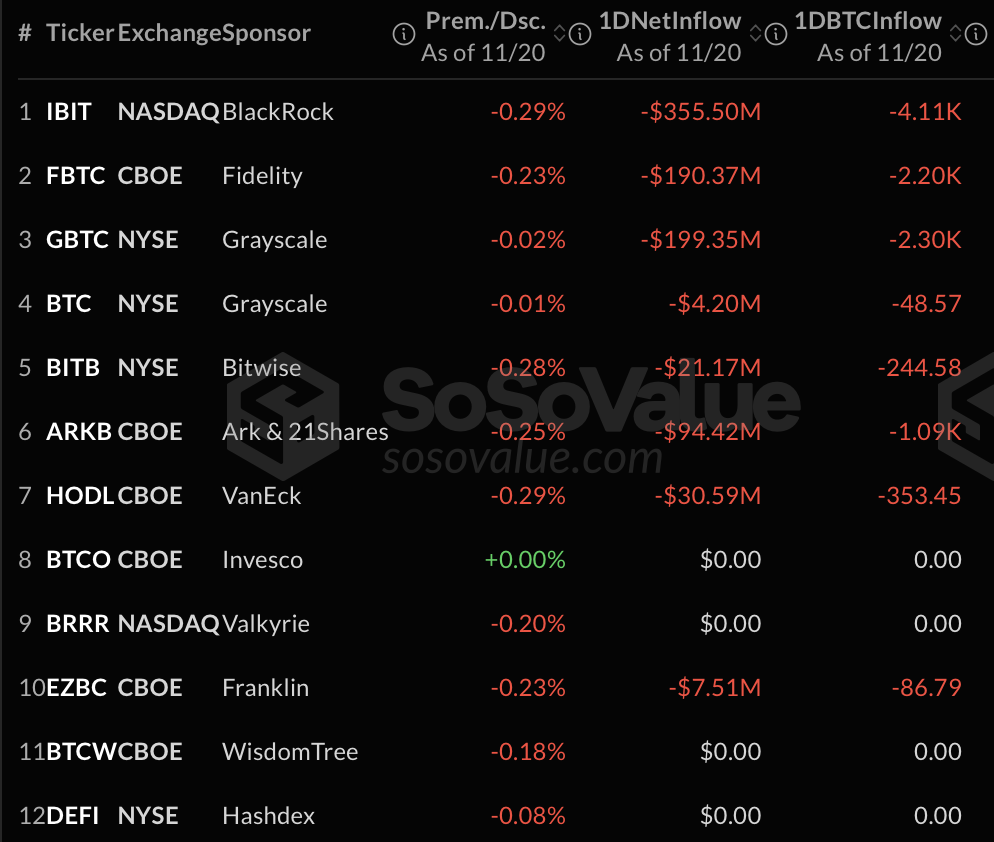Click sort arrows beside 1DBTCInflow column
This screenshot has height=842, width=994.
pos(955,35)
